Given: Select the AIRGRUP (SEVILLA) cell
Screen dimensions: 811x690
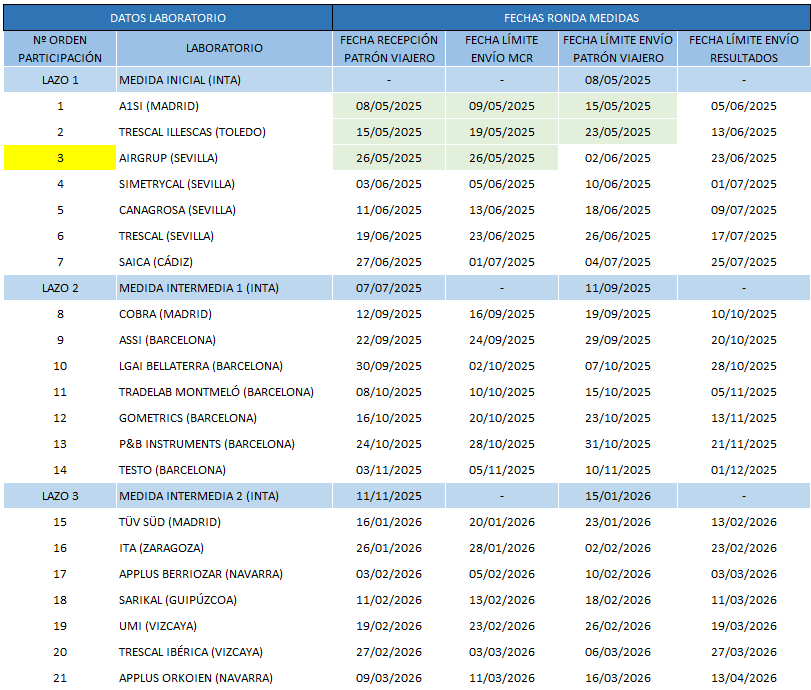Looking at the screenshot, I should tap(224, 158).
